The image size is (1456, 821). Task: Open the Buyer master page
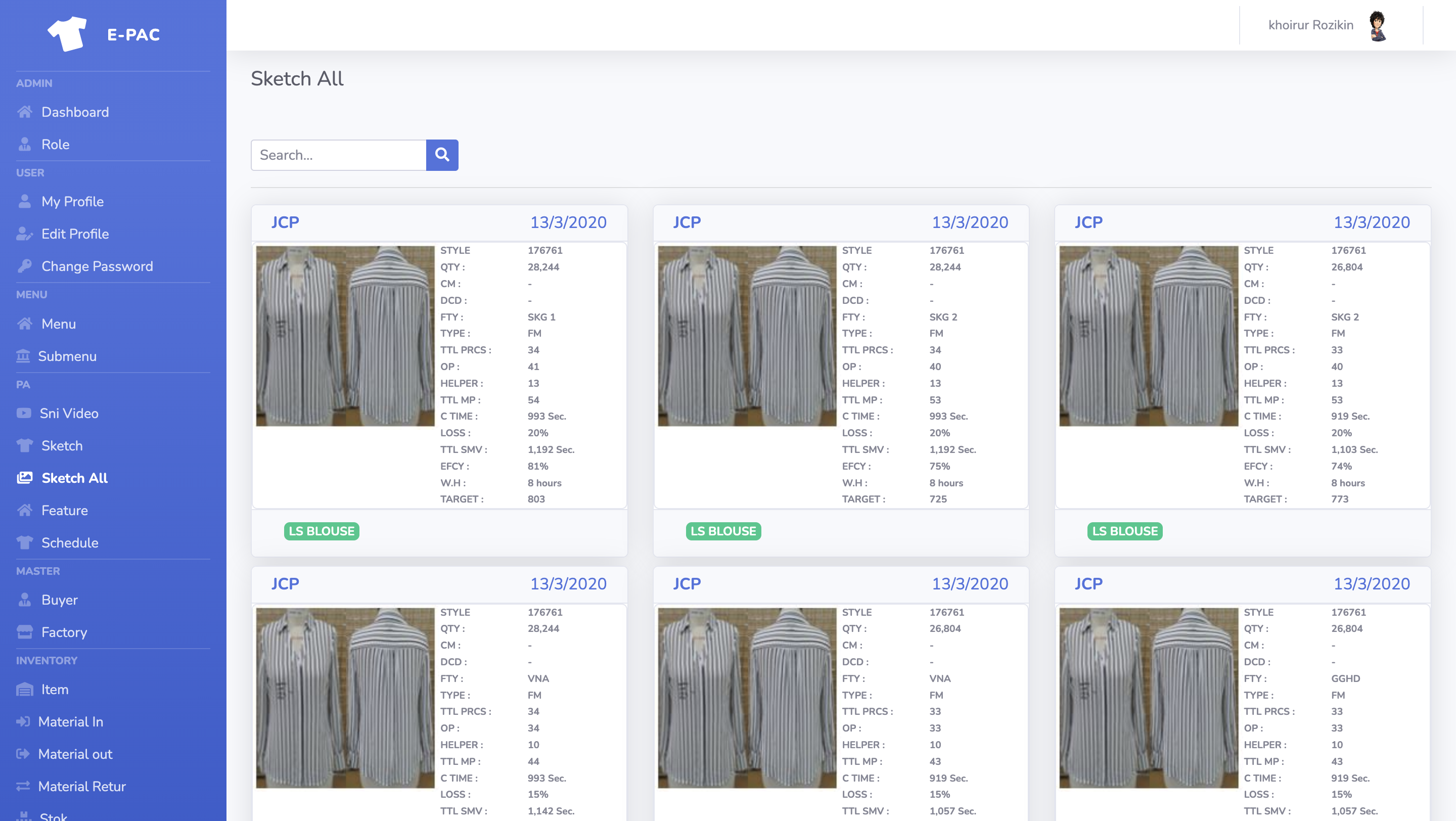[59, 600]
